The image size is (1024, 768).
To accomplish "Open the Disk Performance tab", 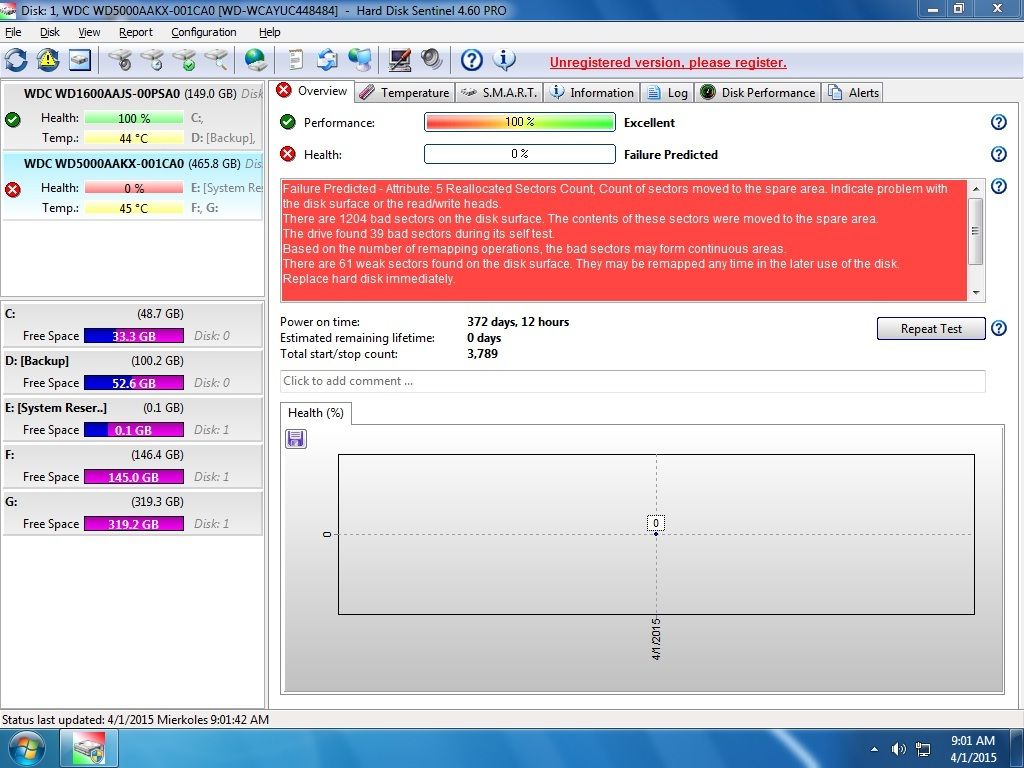I will pos(758,93).
